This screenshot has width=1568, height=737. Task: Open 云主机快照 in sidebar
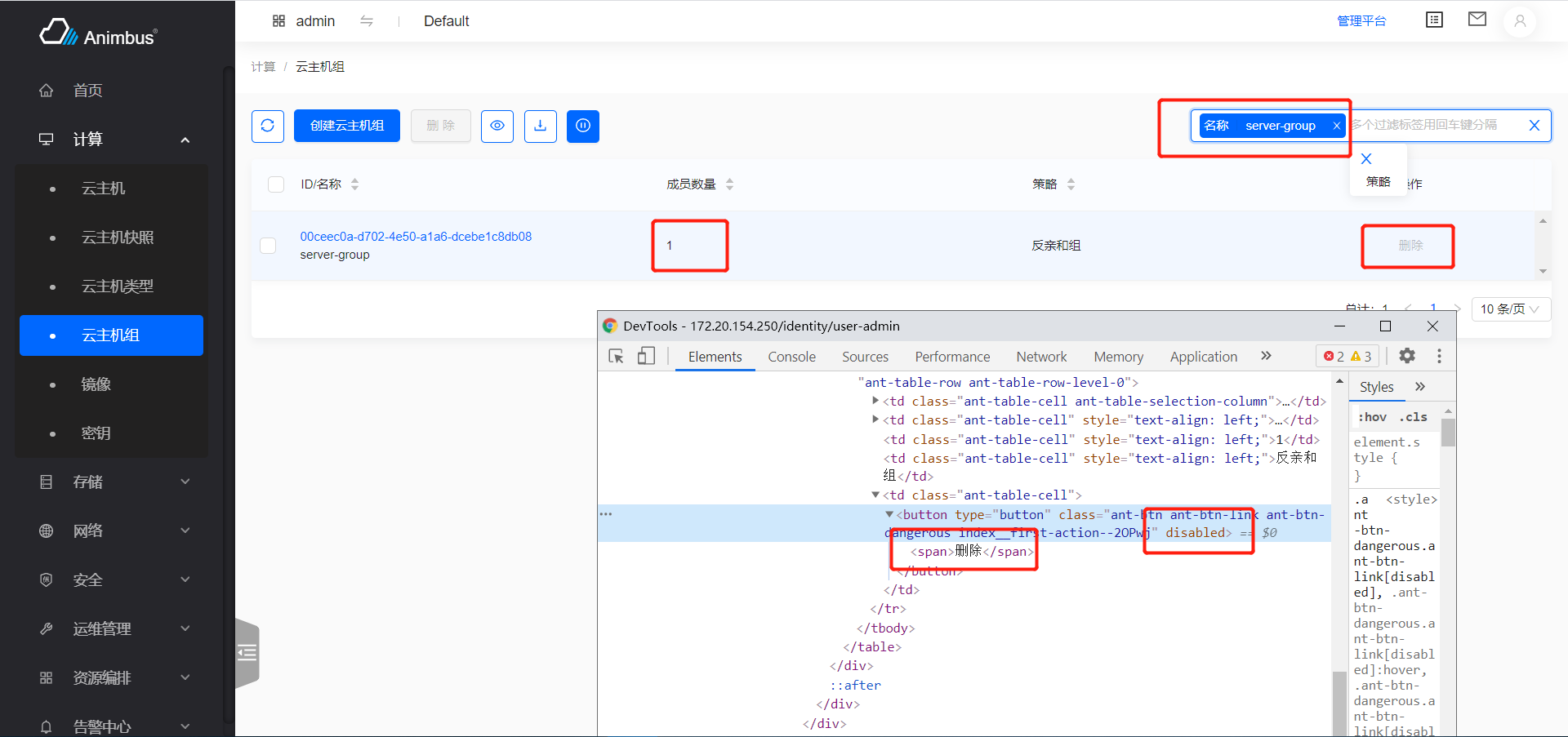(118, 238)
